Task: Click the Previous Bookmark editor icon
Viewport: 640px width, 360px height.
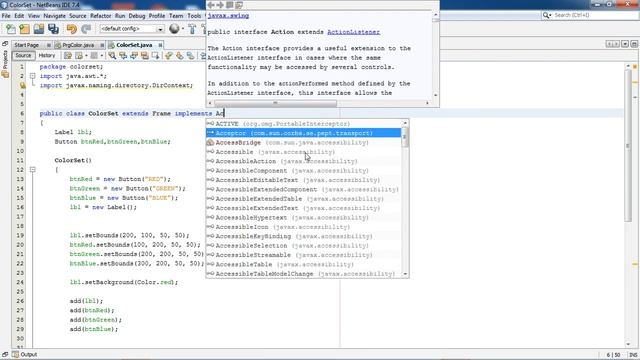Action: click(169, 56)
